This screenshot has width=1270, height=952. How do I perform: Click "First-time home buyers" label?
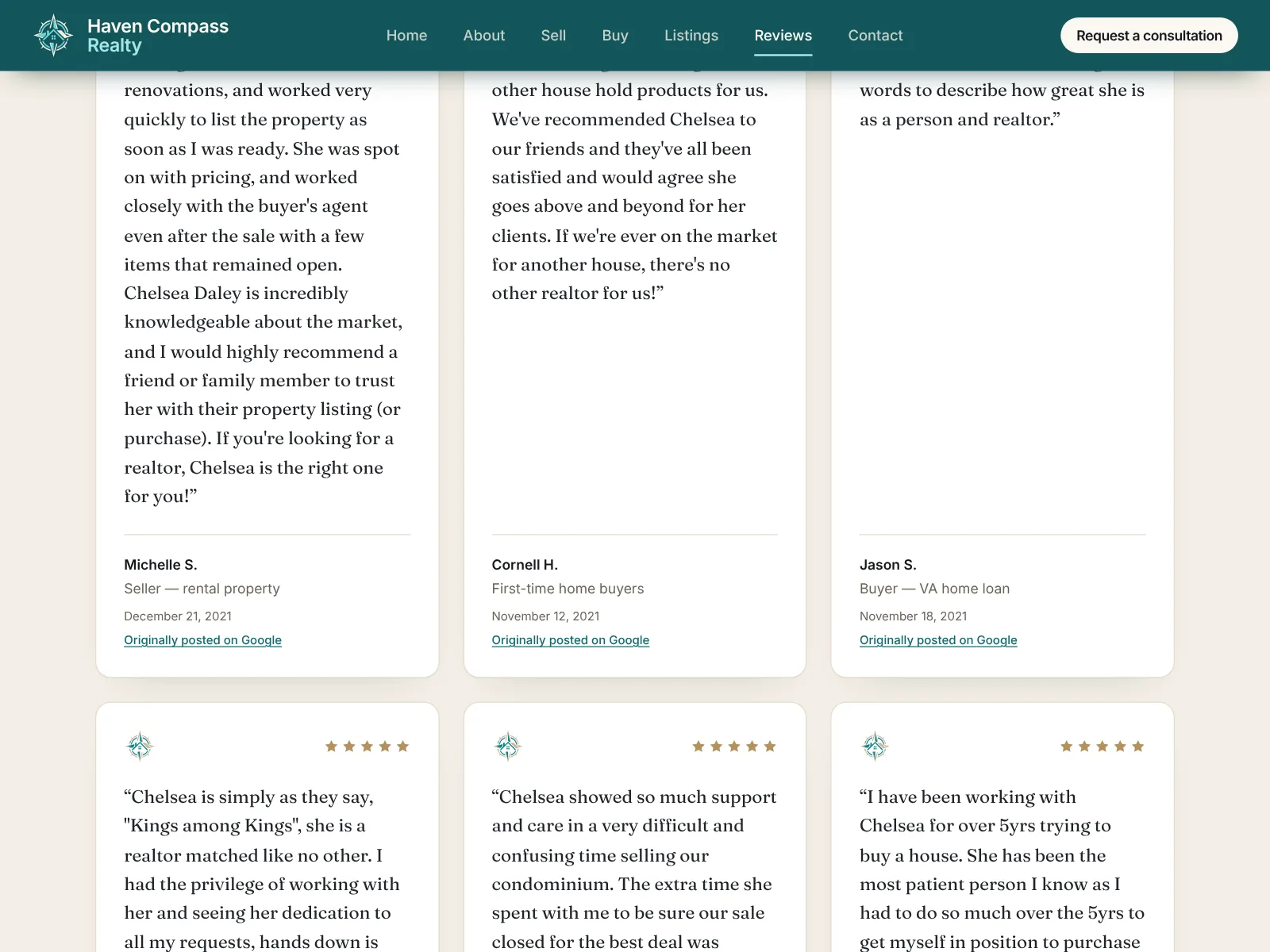[x=568, y=589]
